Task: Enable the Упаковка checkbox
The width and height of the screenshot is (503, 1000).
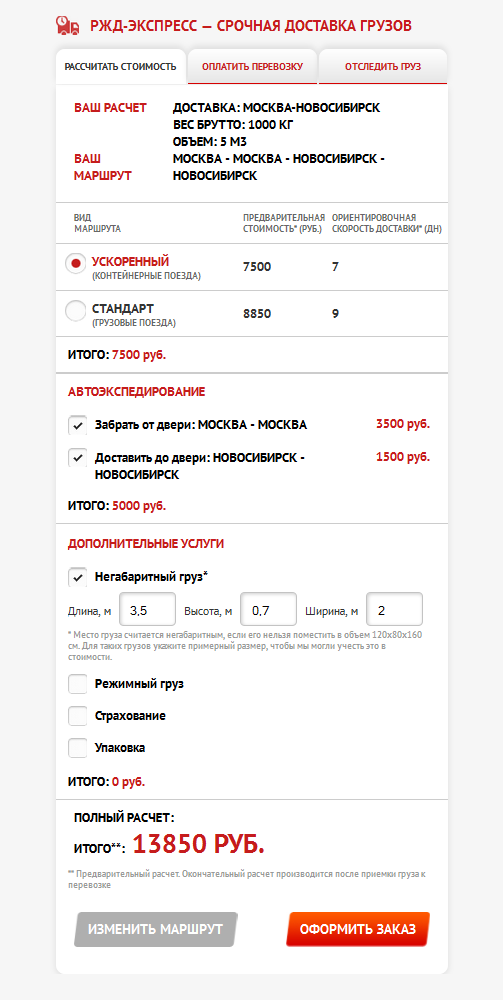Action: point(78,748)
